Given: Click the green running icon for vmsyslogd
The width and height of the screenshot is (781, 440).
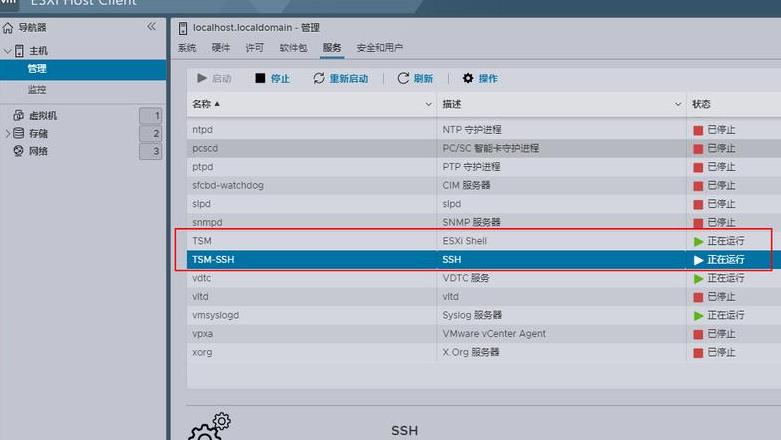Looking at the screenshot, I should 698,316.
